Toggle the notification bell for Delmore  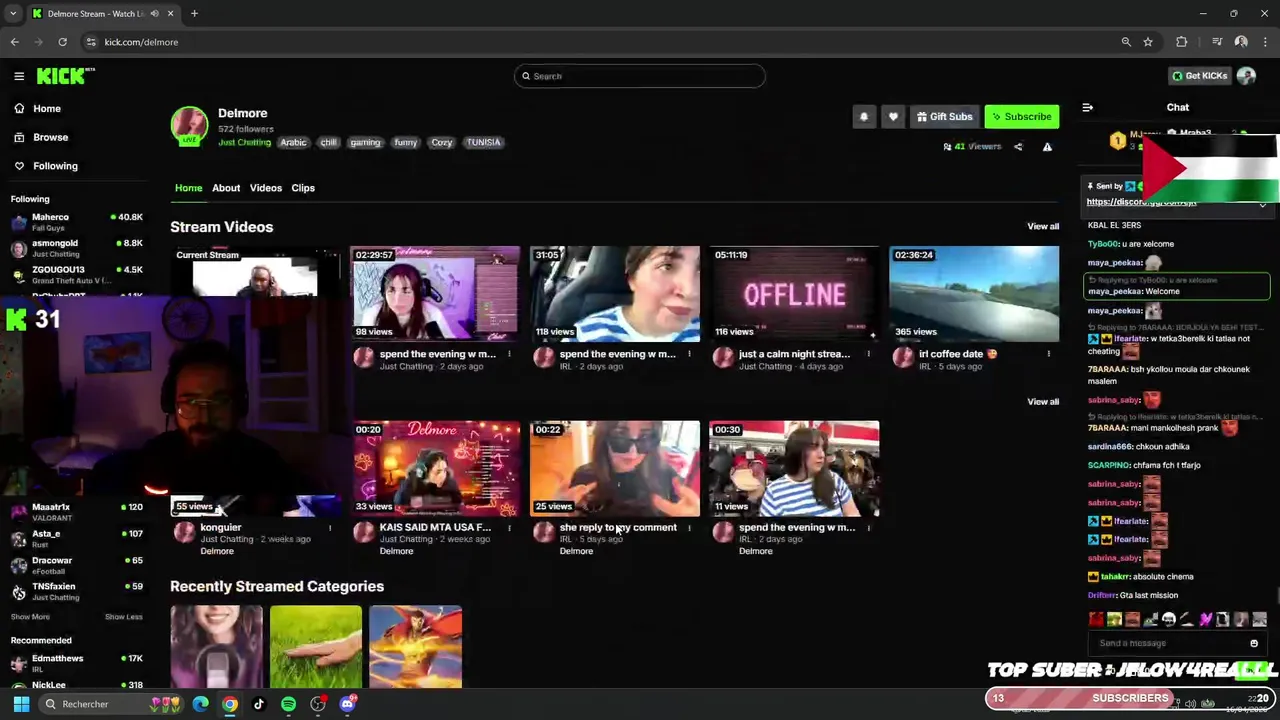864,117
